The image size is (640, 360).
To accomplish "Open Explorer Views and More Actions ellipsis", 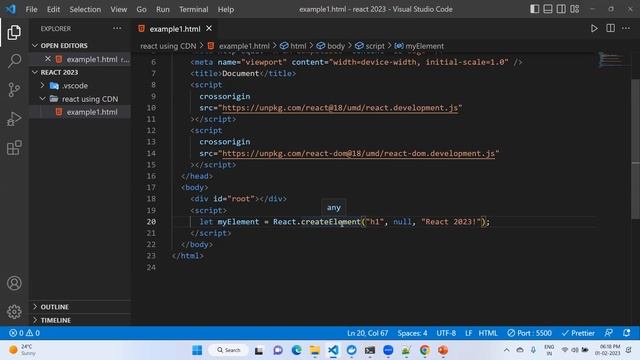I will [x=117, y=28].
